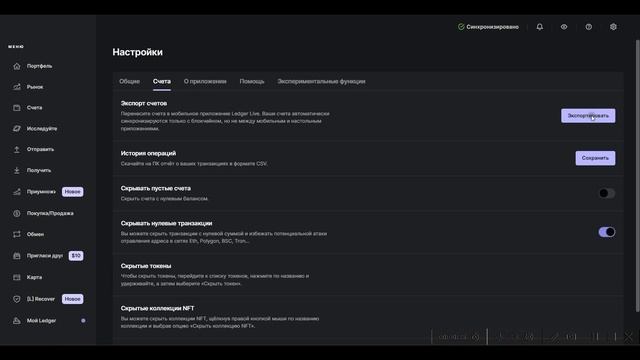Select the Счета settings tab
This screenshot has width=640, height=360.
pyautogui.click(x=162, y=82)
